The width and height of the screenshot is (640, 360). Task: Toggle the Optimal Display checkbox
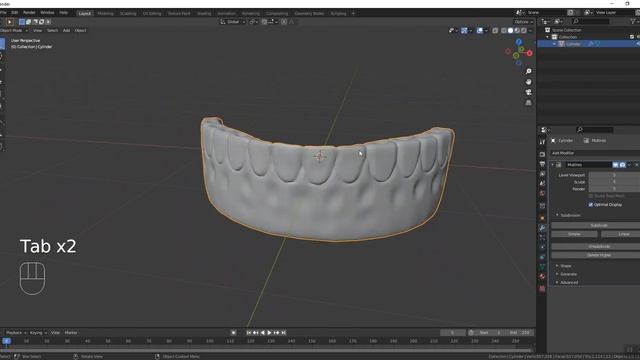(591, 204)
